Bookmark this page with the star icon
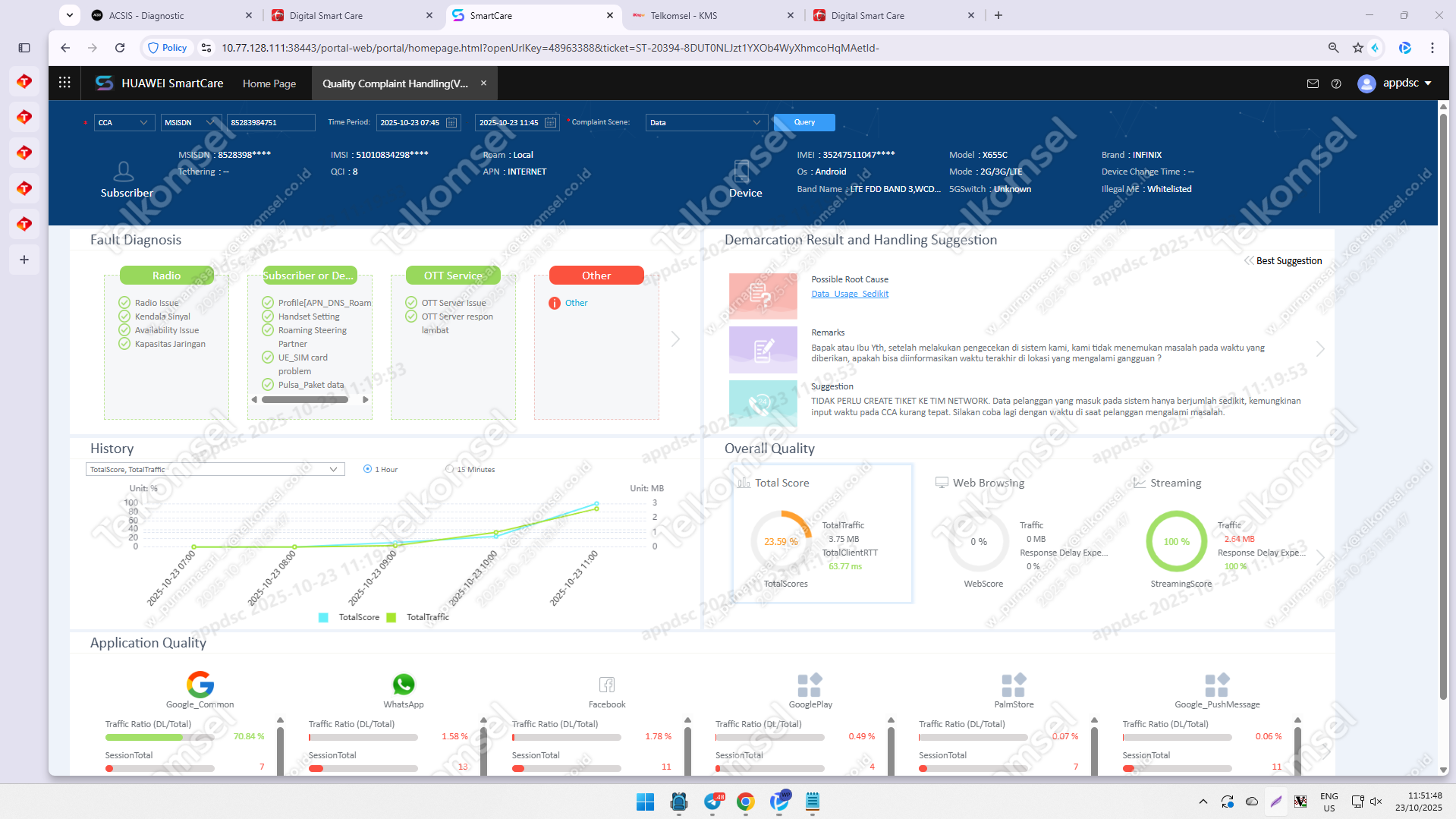The width and height of the screenshot is (1456, 819). pyautogui.click(x=1357, y=48)
